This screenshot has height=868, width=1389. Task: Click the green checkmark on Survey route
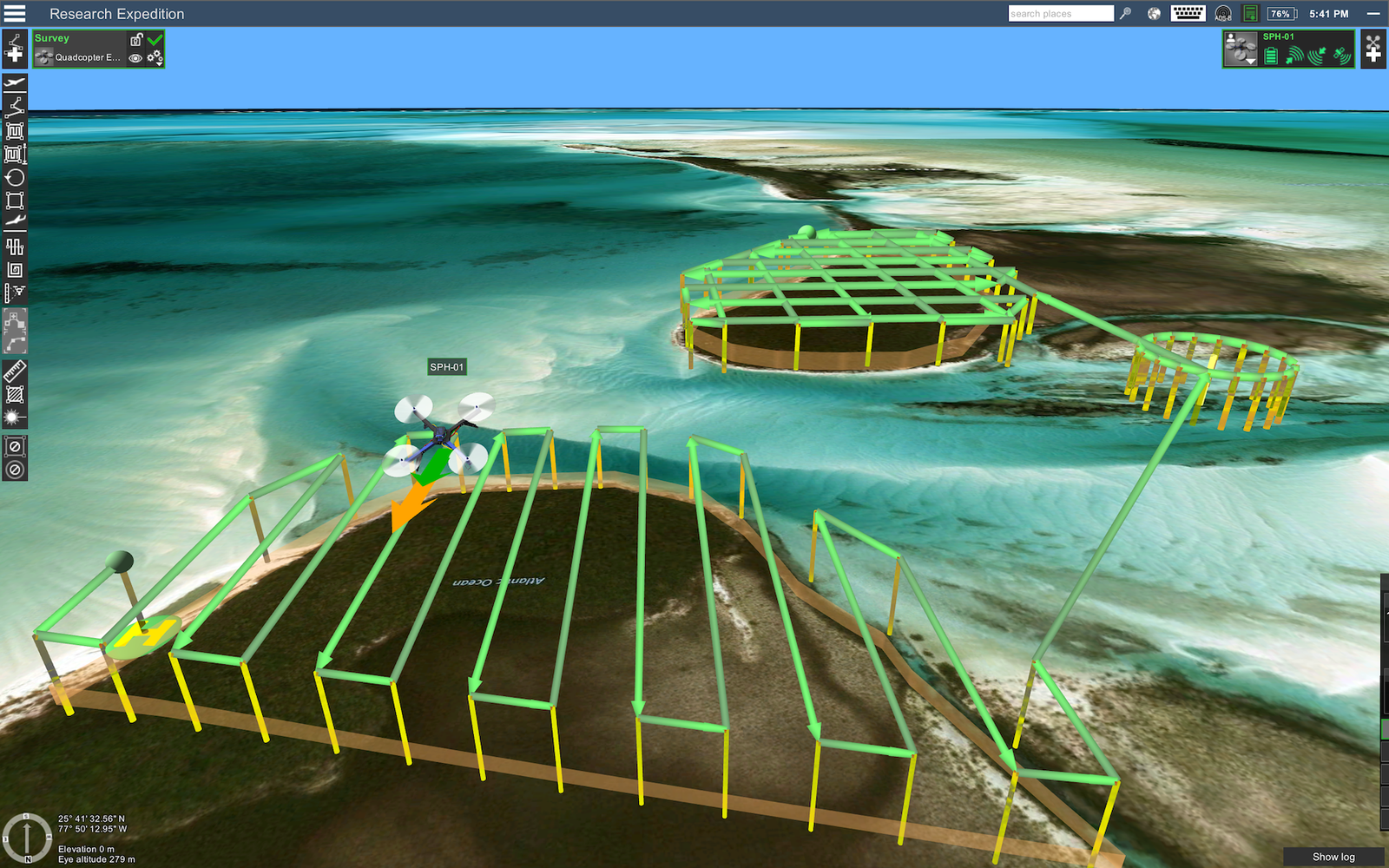point(155,40)
